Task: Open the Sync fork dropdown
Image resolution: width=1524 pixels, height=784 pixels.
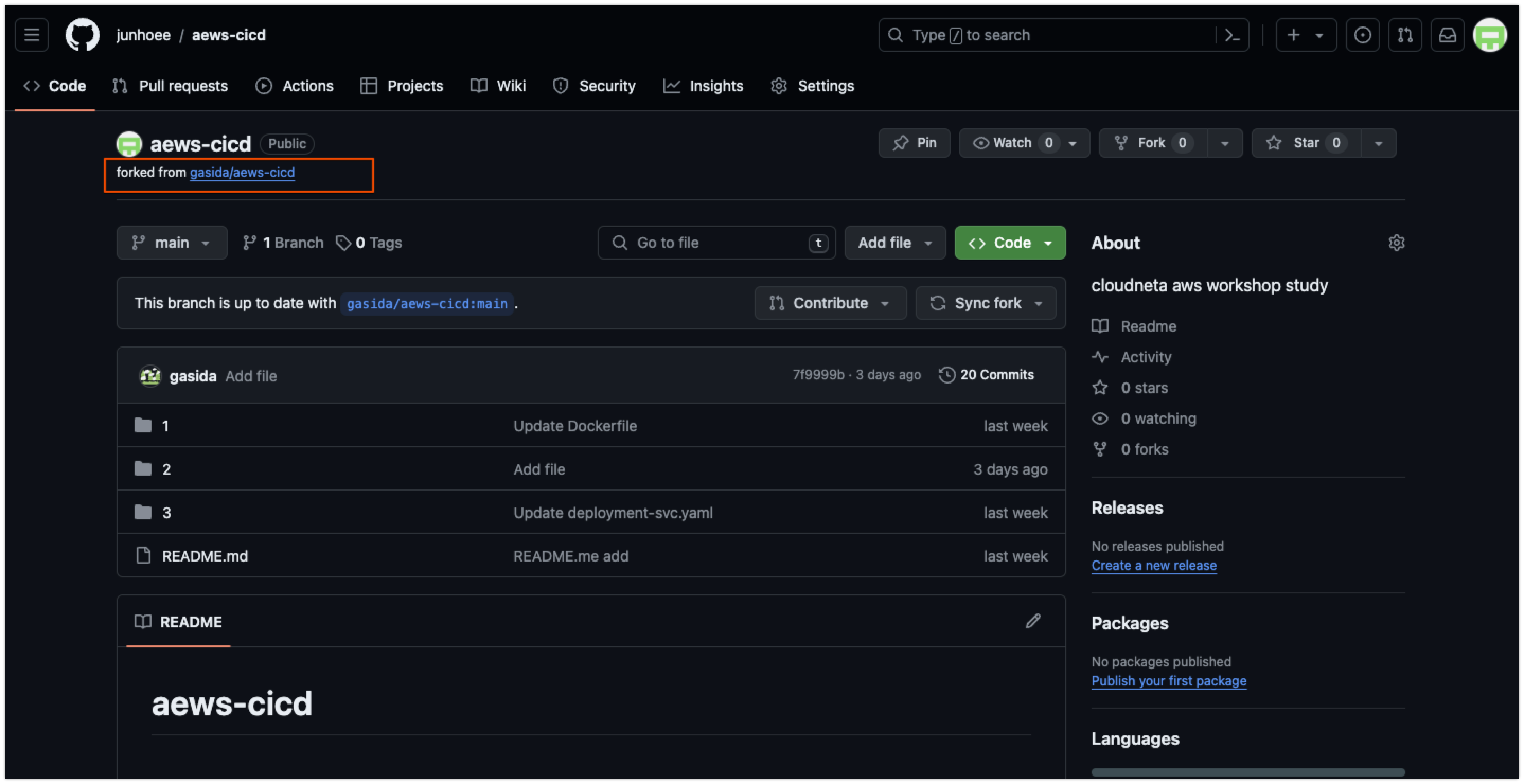Action: (x=986, y=304)
